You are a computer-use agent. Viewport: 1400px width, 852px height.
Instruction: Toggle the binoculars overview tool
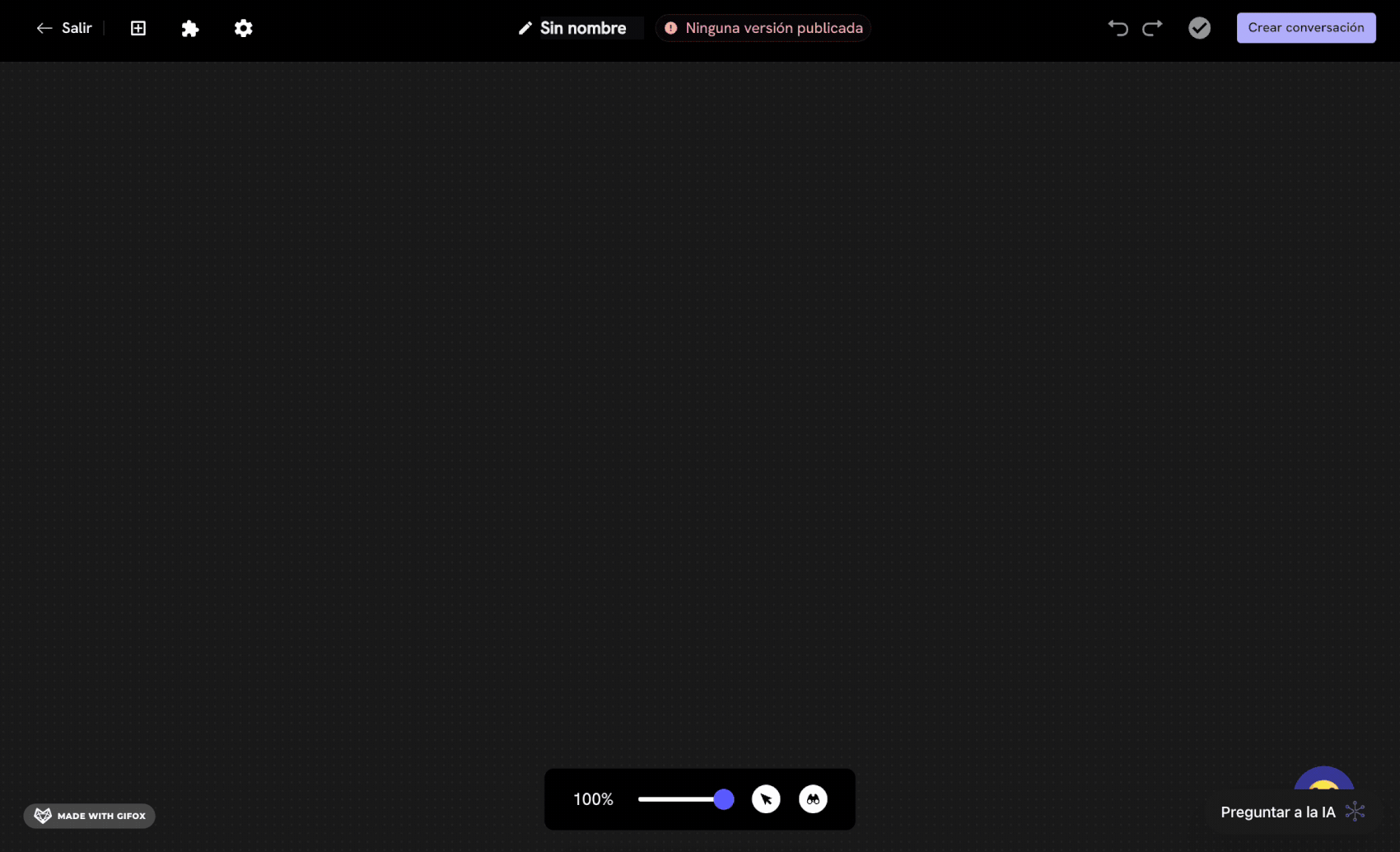coord(813,798)
